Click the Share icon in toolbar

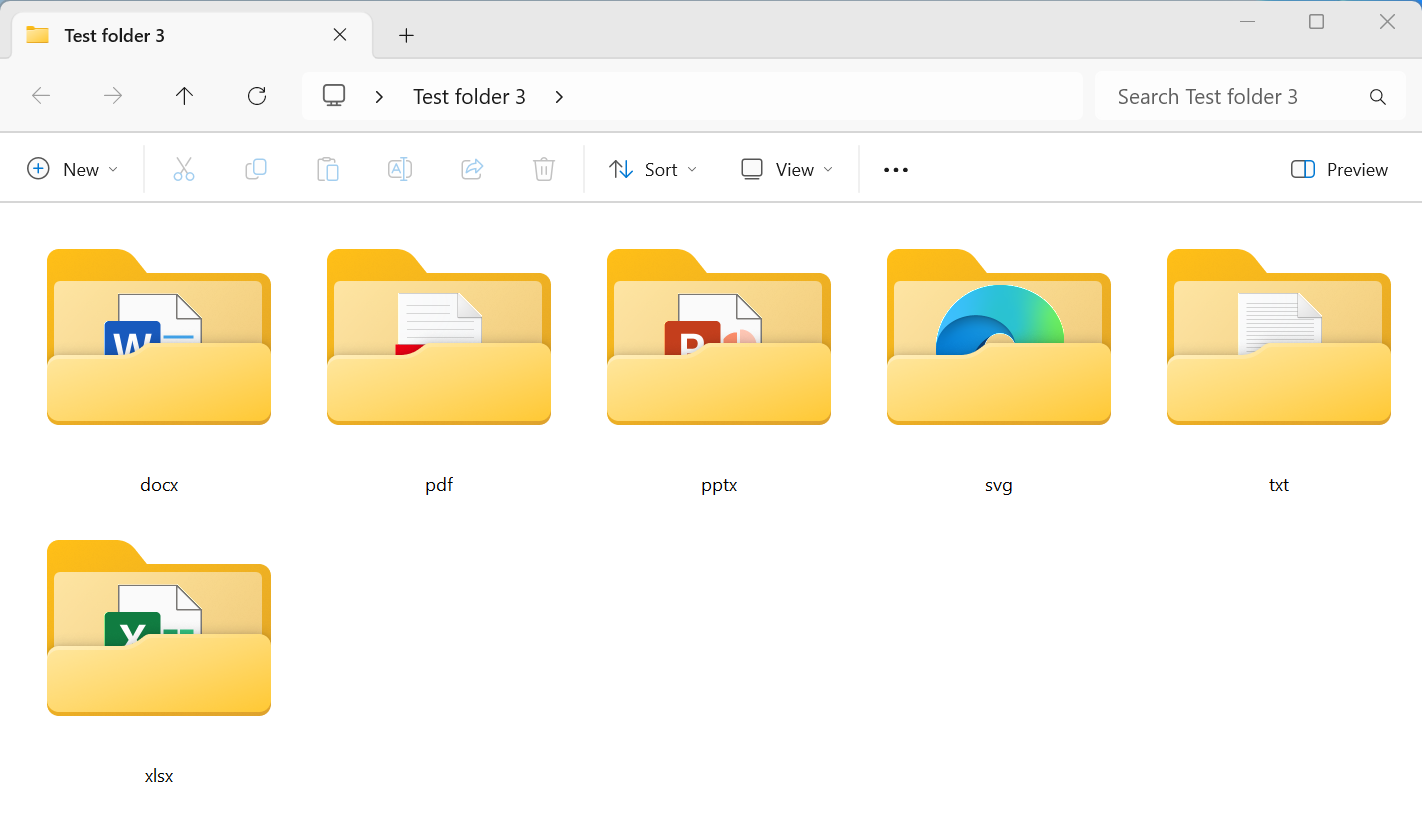[x=472, y=169]
